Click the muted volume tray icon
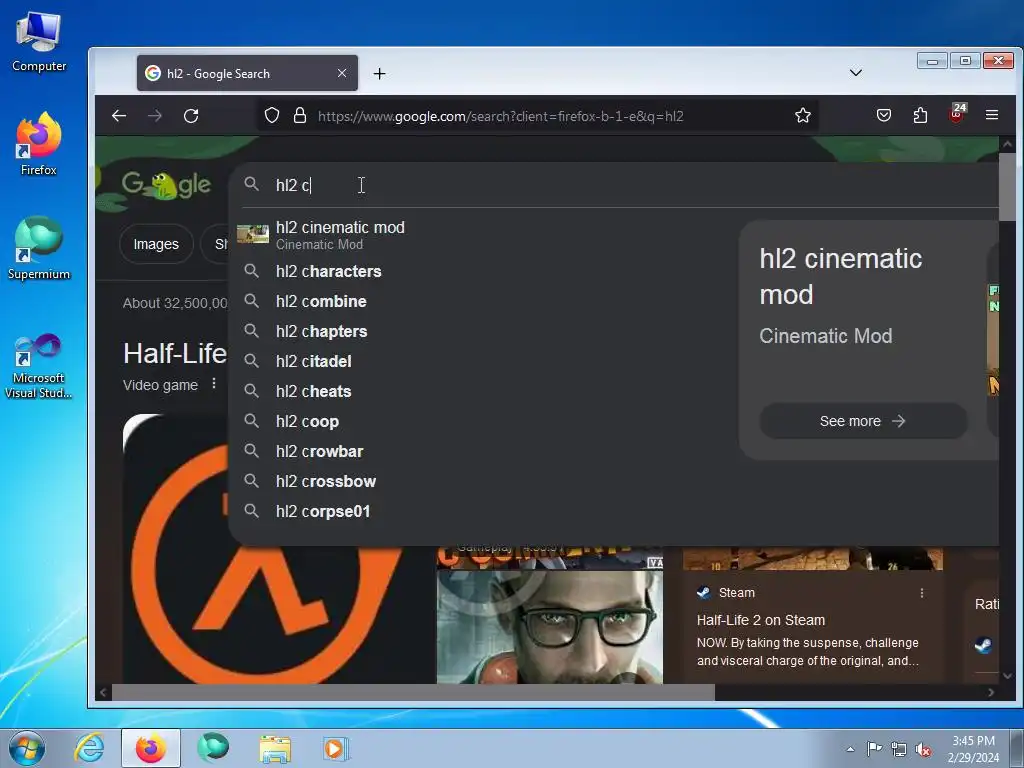1024x768 pixels. (923, 750)
